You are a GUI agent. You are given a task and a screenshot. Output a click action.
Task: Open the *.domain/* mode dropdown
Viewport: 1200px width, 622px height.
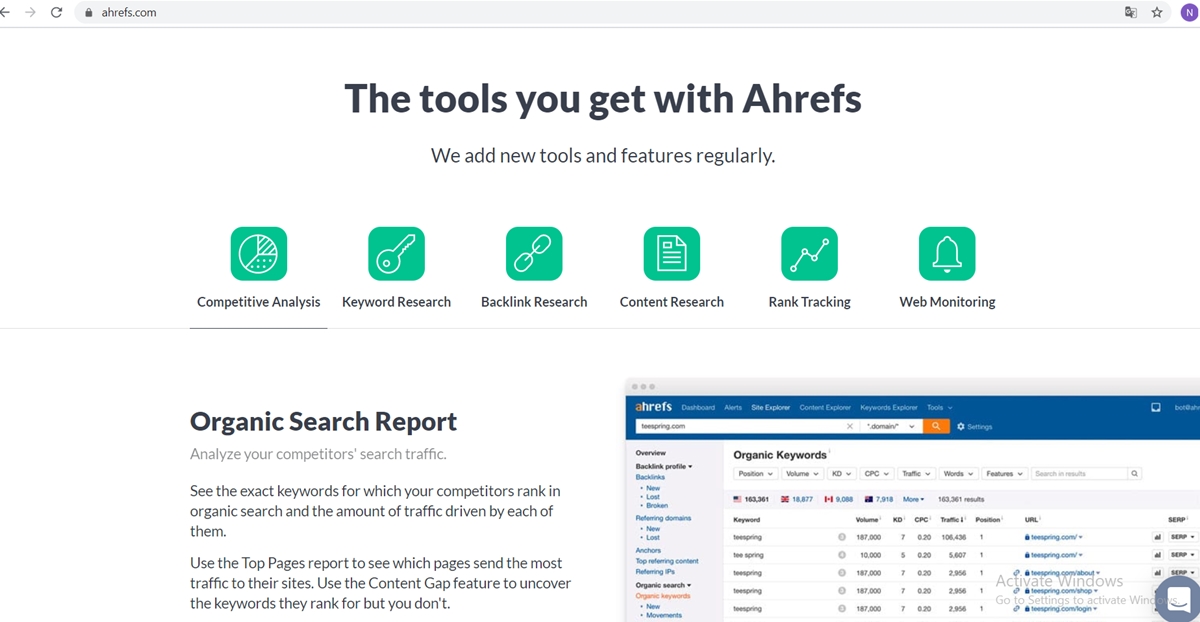[x=892, y=427]
